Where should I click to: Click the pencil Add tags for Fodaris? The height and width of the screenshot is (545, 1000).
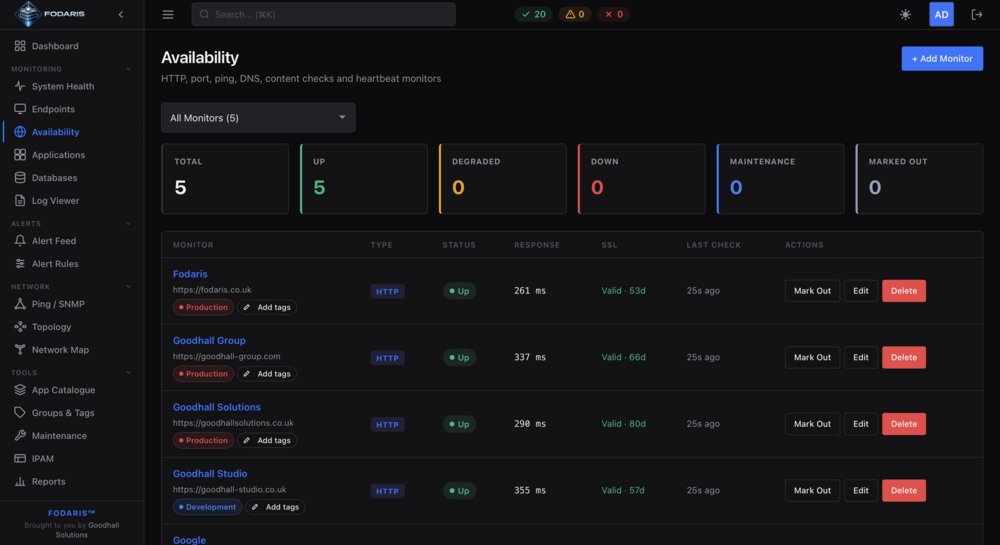[x=267, y=307]
